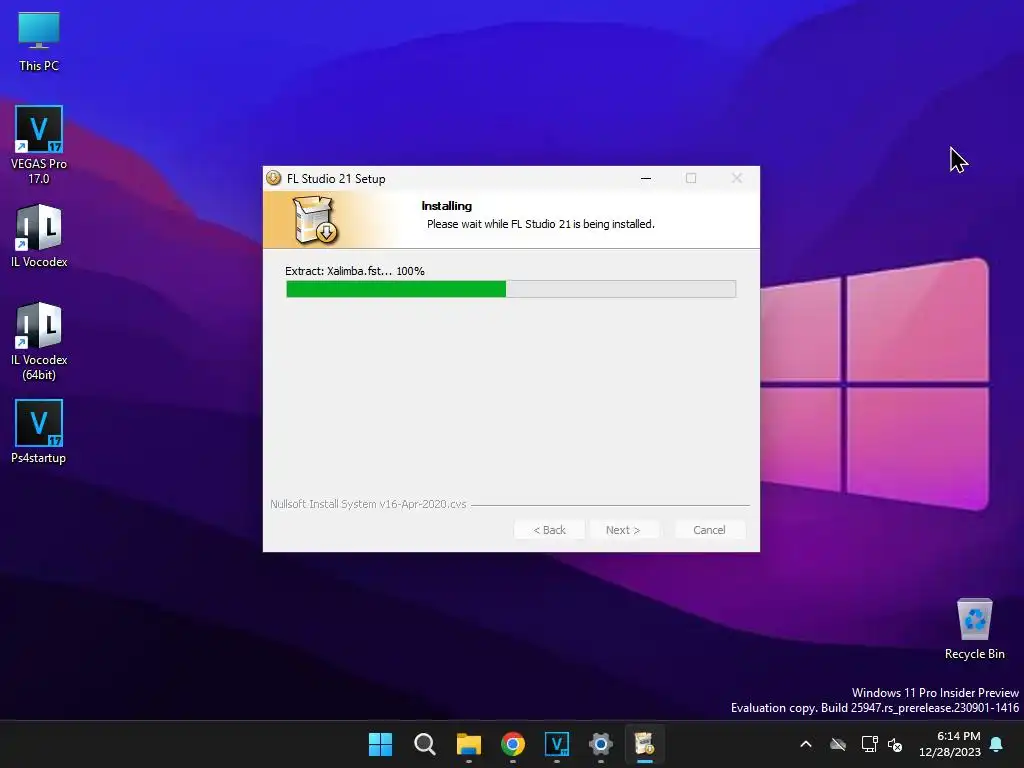Open taskbar Search
1024x768 pixels.
[424, 744]
